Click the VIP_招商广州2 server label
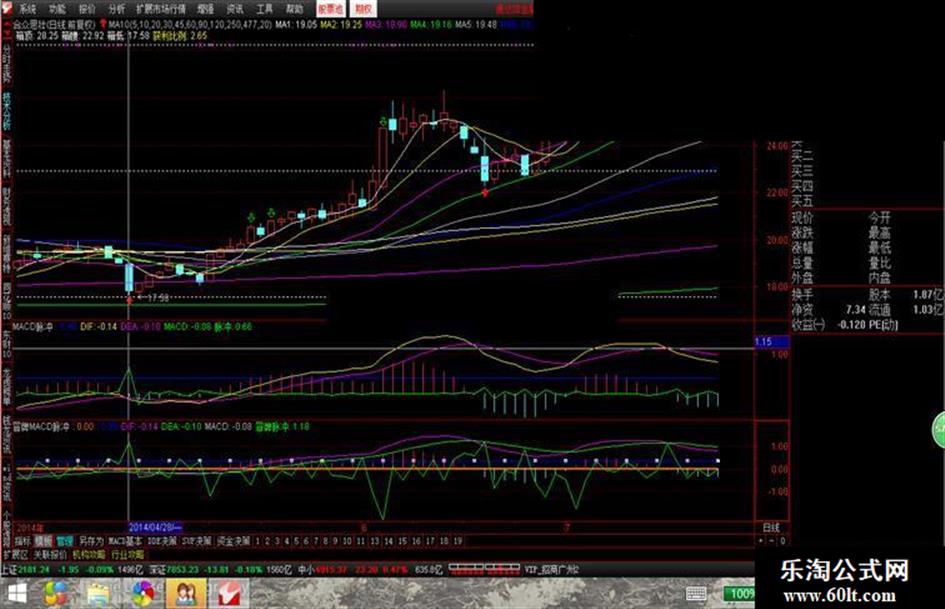The height and width of the screenshot is (609, 945). click(551, 569)
